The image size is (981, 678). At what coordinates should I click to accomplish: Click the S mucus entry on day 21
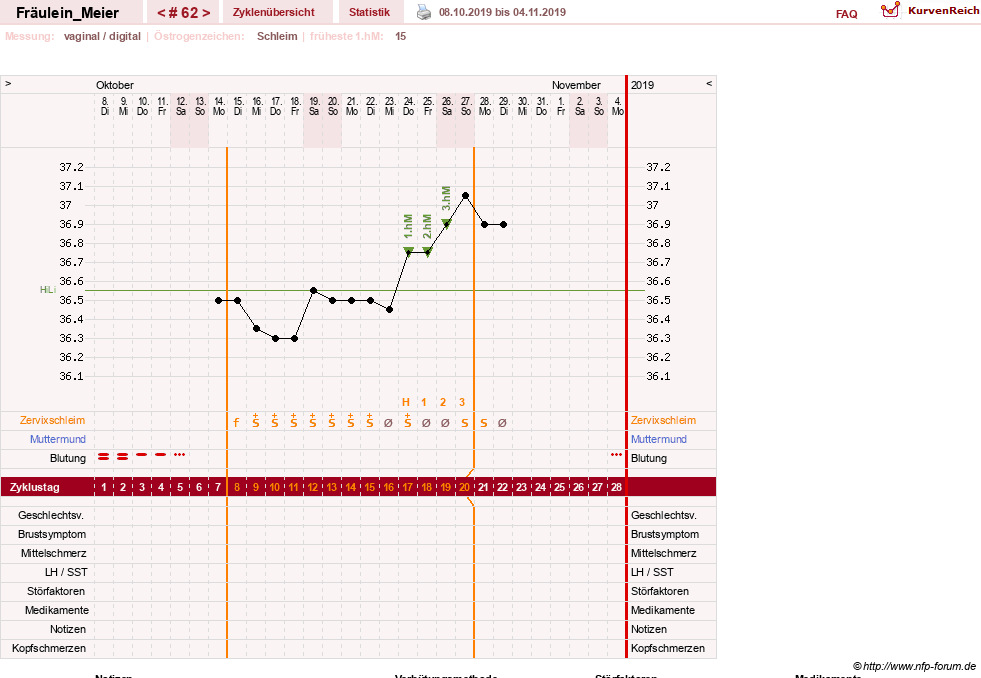point(484,423)
